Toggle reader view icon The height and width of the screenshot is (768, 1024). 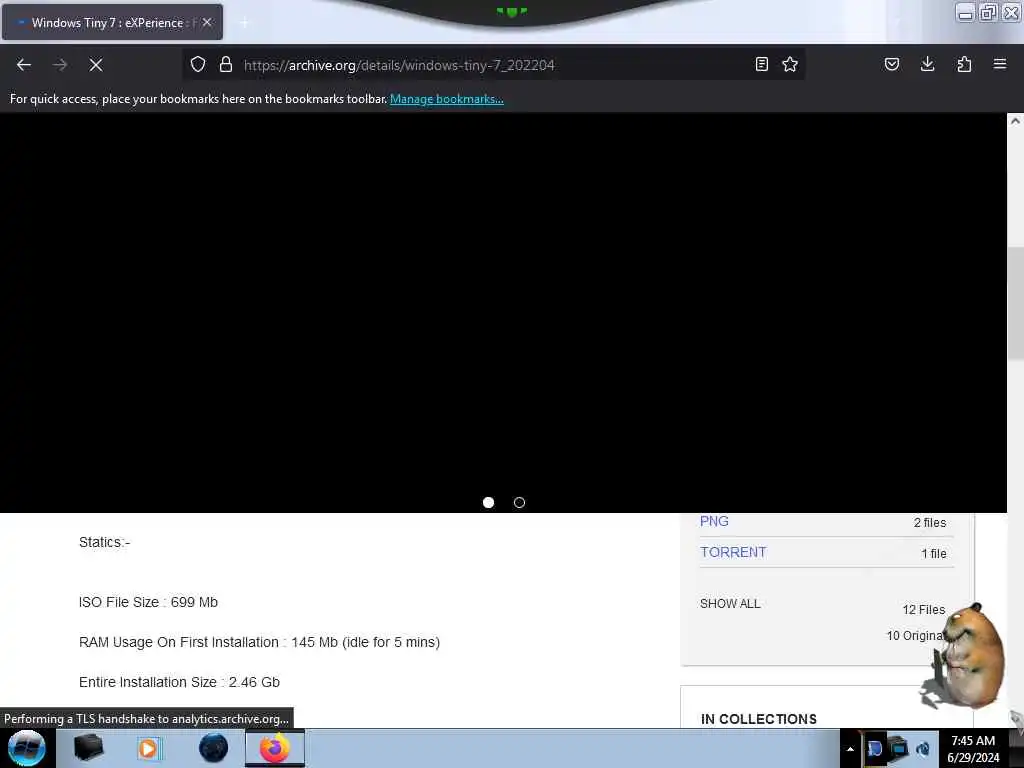(761, 64)
